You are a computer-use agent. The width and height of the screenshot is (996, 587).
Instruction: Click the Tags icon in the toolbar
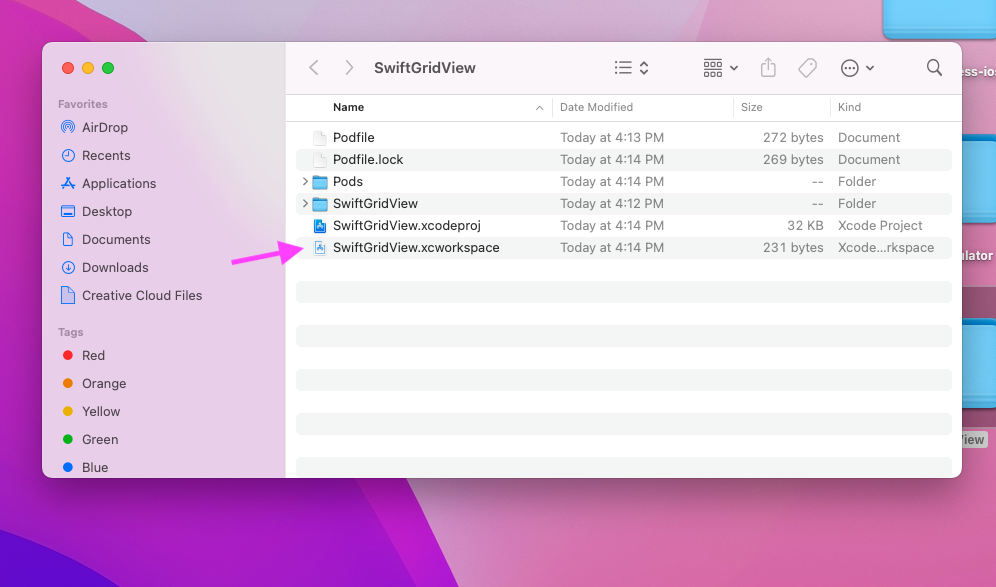807,67
